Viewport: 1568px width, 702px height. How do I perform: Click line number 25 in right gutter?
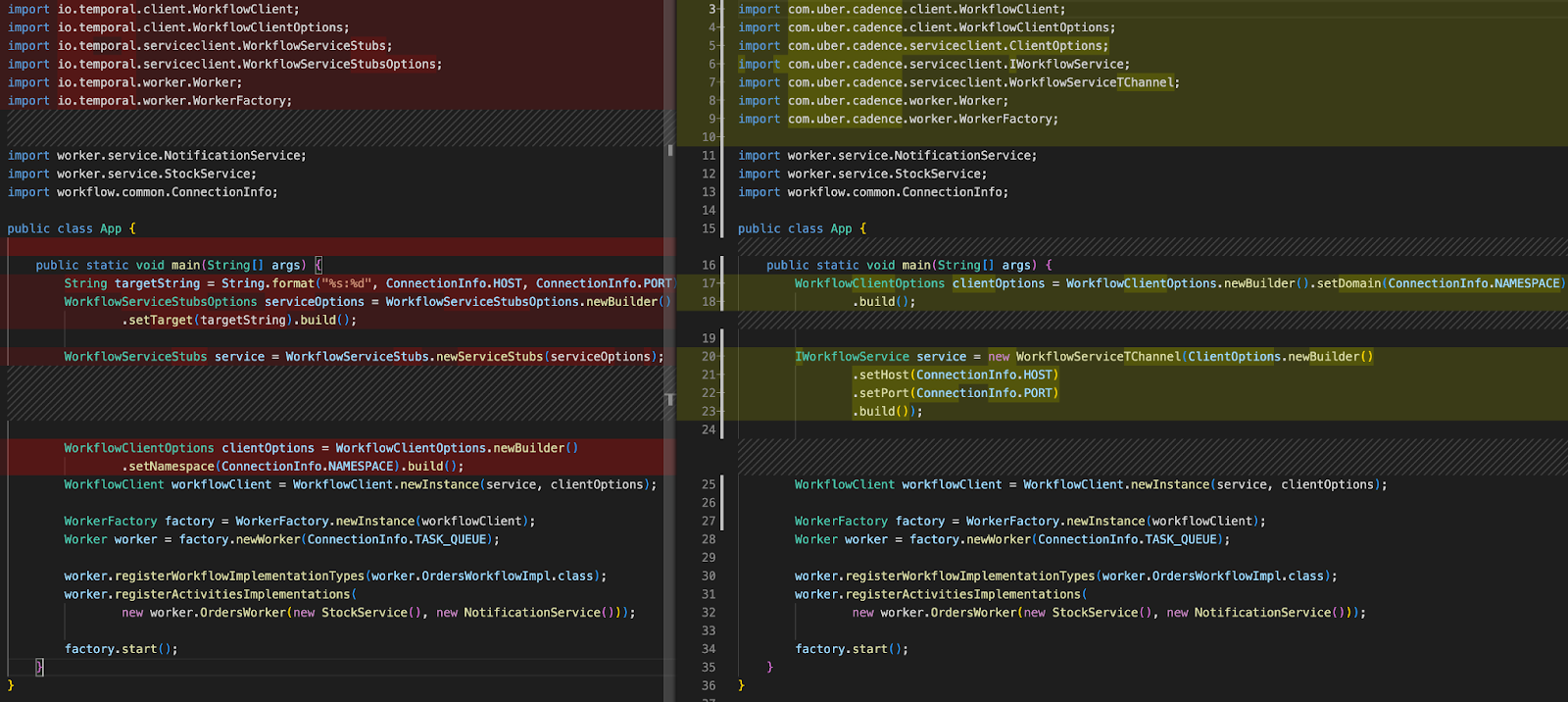[x=709, y=484]
